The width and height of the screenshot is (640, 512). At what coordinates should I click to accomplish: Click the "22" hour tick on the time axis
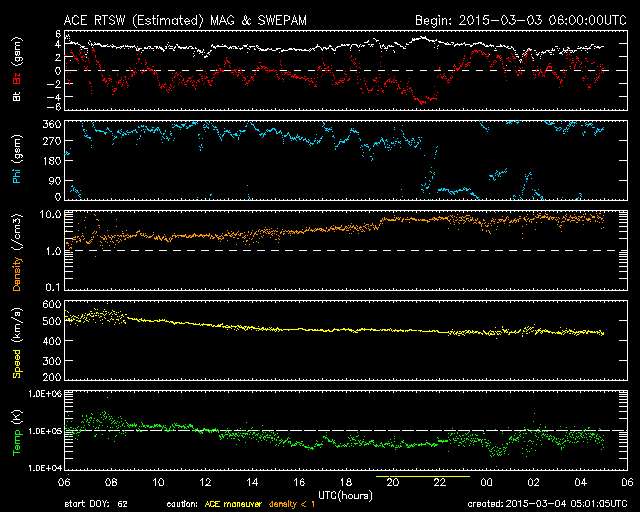click(440, 483)
